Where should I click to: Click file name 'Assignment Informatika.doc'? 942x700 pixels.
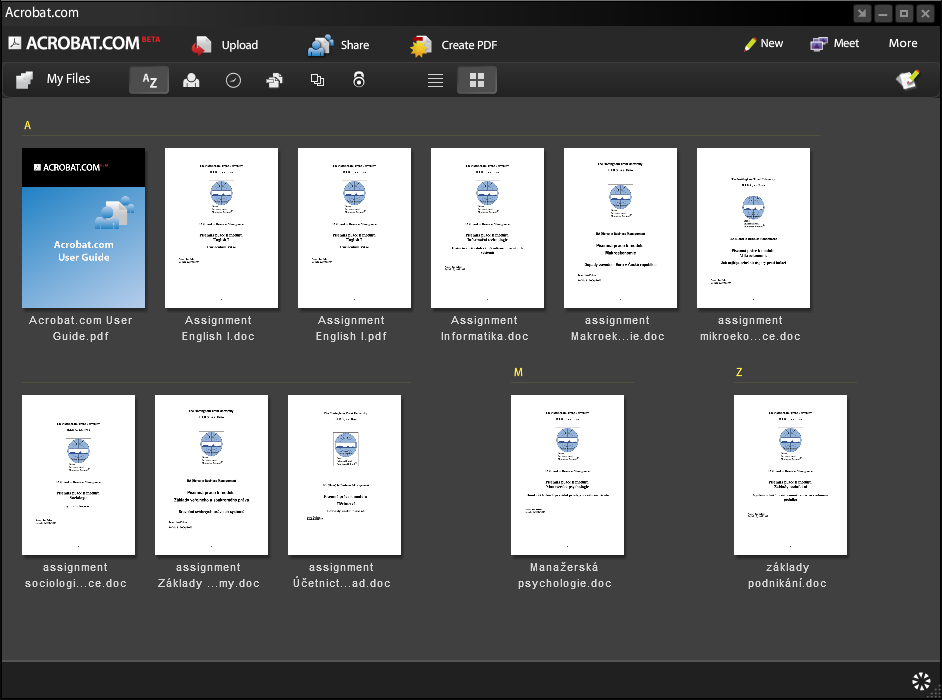485,328
